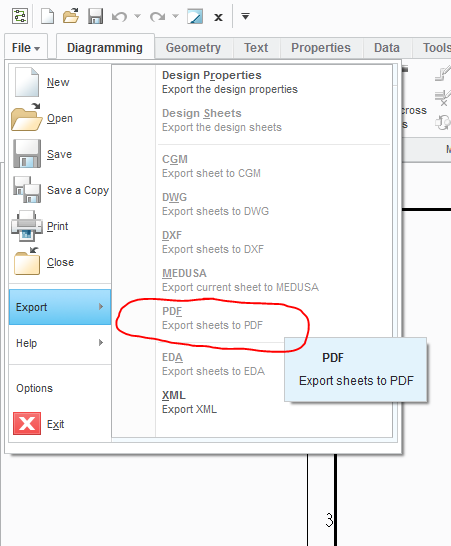The image size is (451, 546).
Task: Switch to the Diagramming tab
Action: [x=105, y=48]
